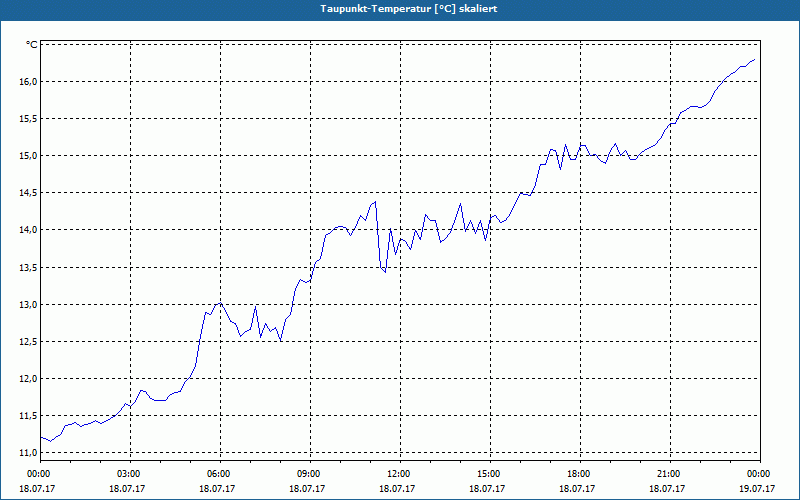This screenshot has width=800, height=500.
Task: Click the 15,5 y-axis label
Action: [x=28, y=119]
